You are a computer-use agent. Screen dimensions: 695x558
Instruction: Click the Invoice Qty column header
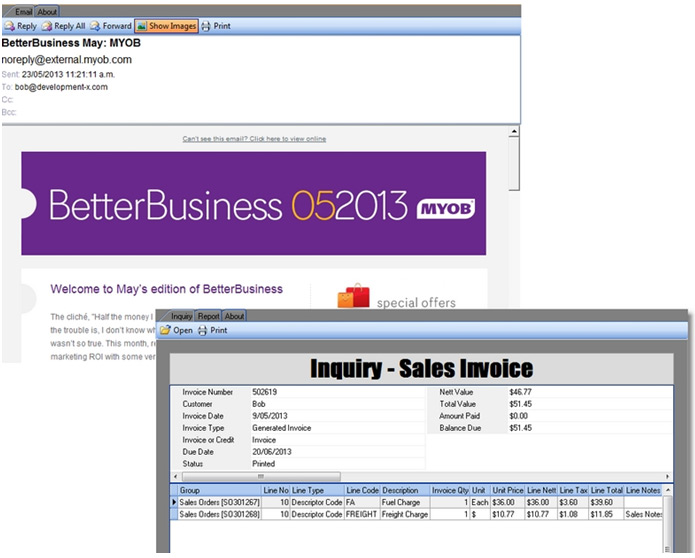450,490
